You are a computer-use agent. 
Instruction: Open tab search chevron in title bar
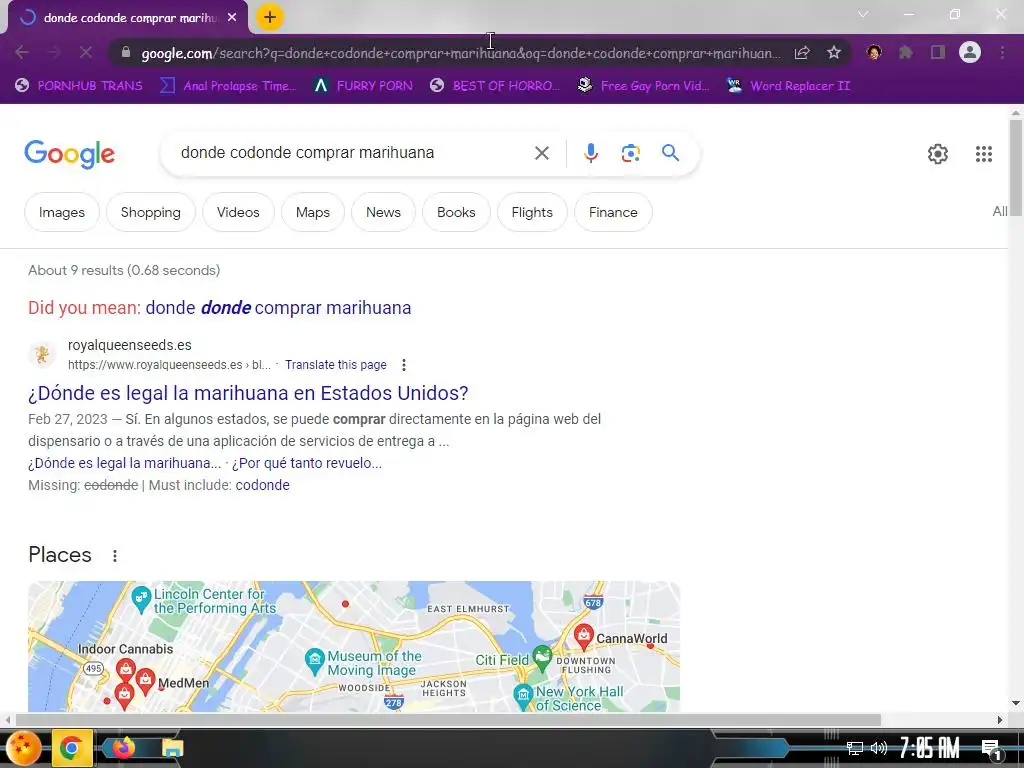point(863,14)
